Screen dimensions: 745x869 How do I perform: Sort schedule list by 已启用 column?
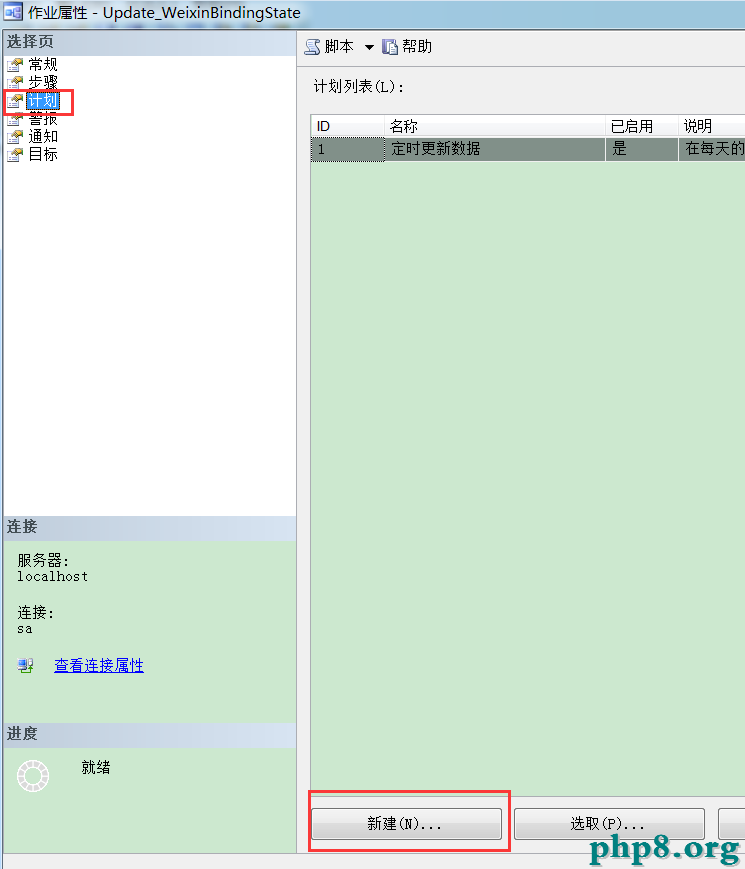642,126
